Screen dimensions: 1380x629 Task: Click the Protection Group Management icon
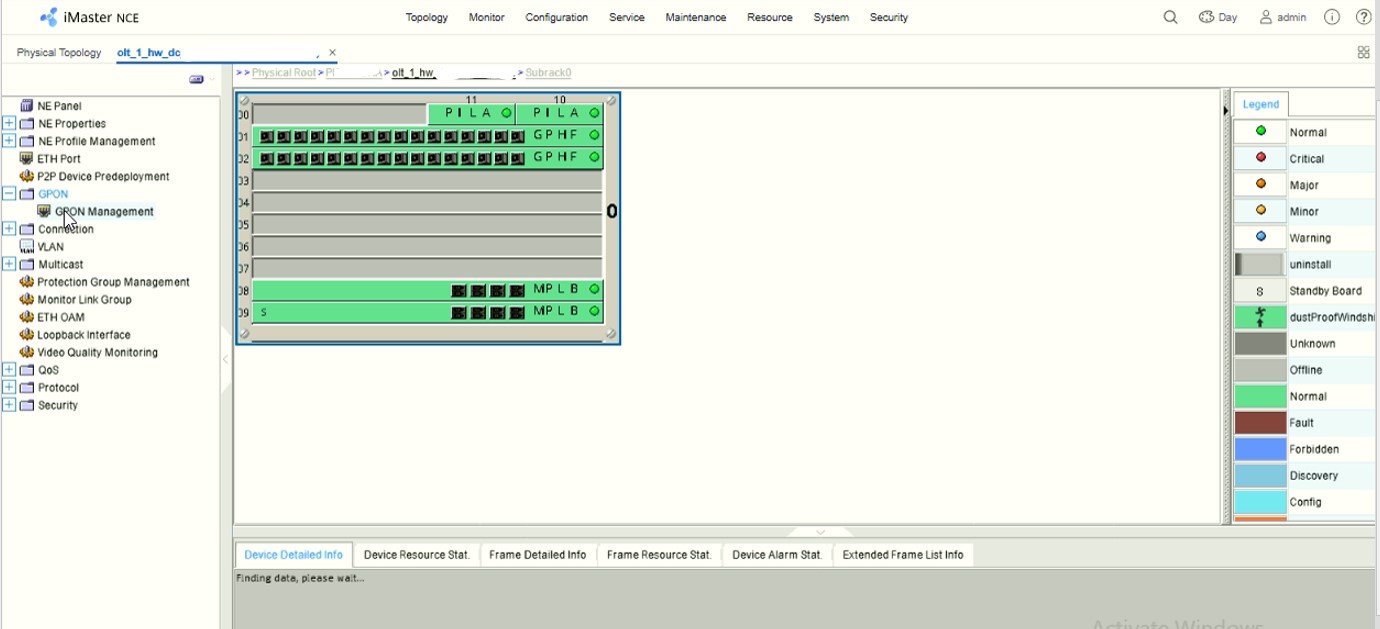coord(27,282)
